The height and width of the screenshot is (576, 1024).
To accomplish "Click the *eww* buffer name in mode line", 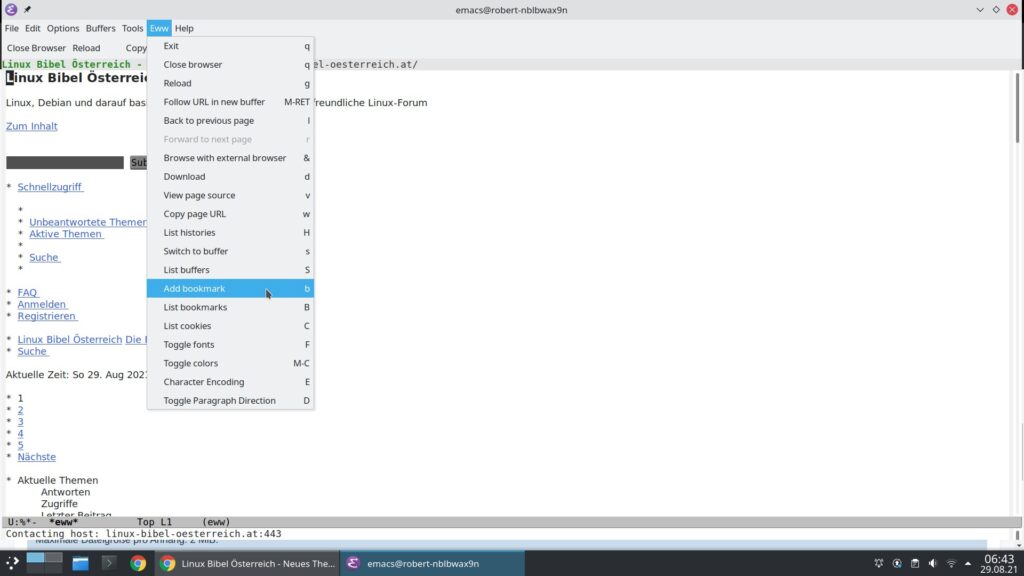I will tap(63, 522).
